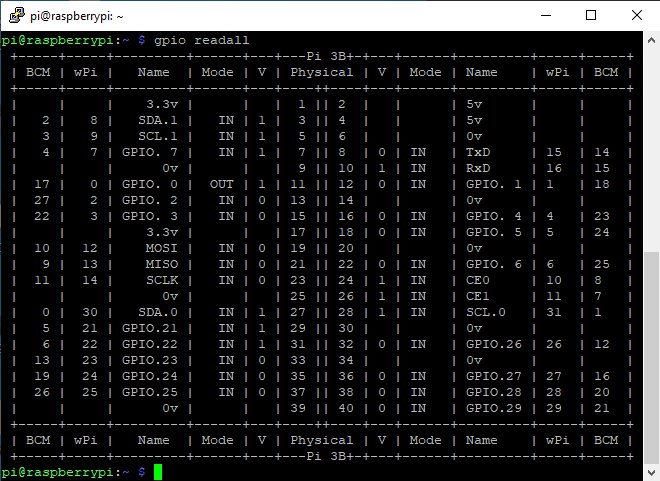
Task: Click the 'GPIO. 4' name cell
Action: tap(494, 216)
